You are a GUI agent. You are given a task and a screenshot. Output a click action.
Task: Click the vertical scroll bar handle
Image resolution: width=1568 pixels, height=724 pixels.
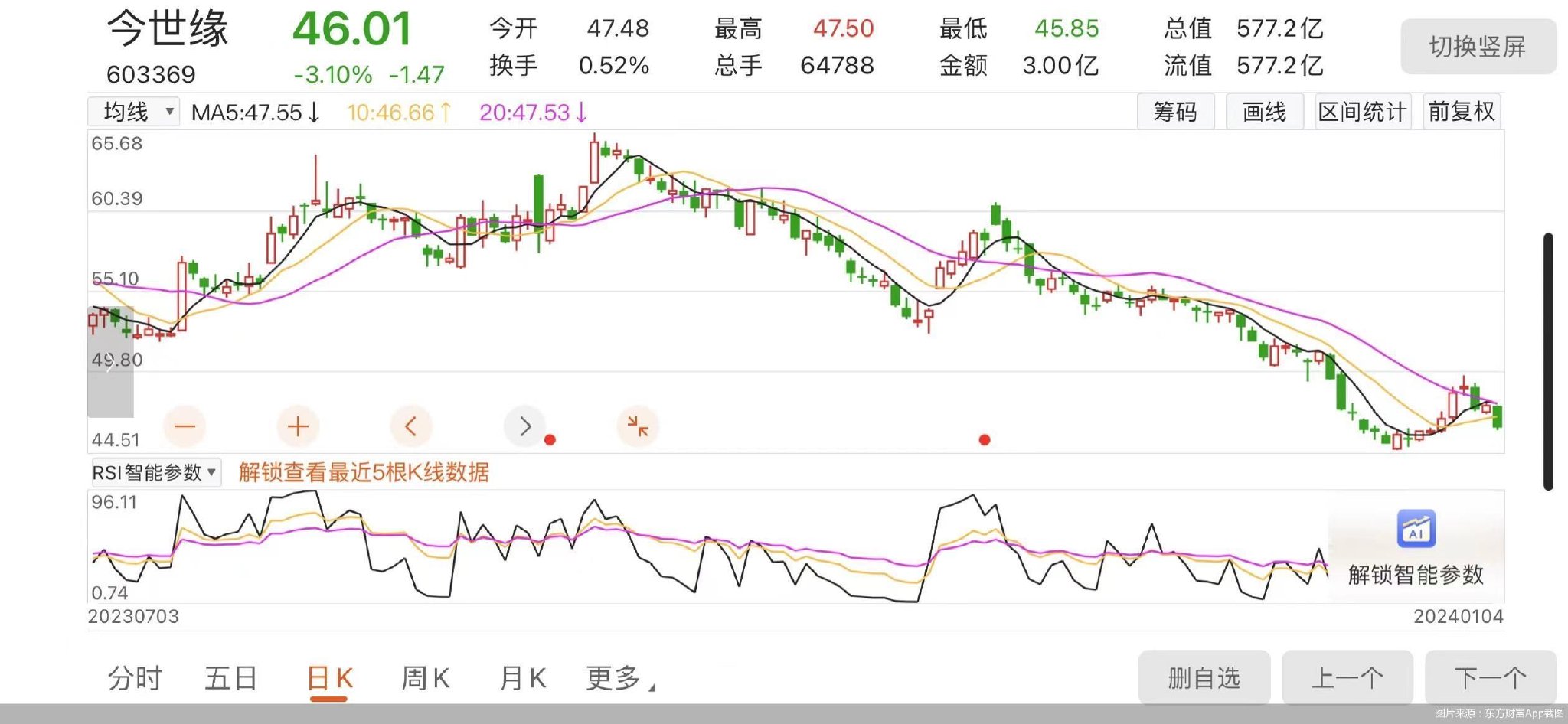point(1548,361)
